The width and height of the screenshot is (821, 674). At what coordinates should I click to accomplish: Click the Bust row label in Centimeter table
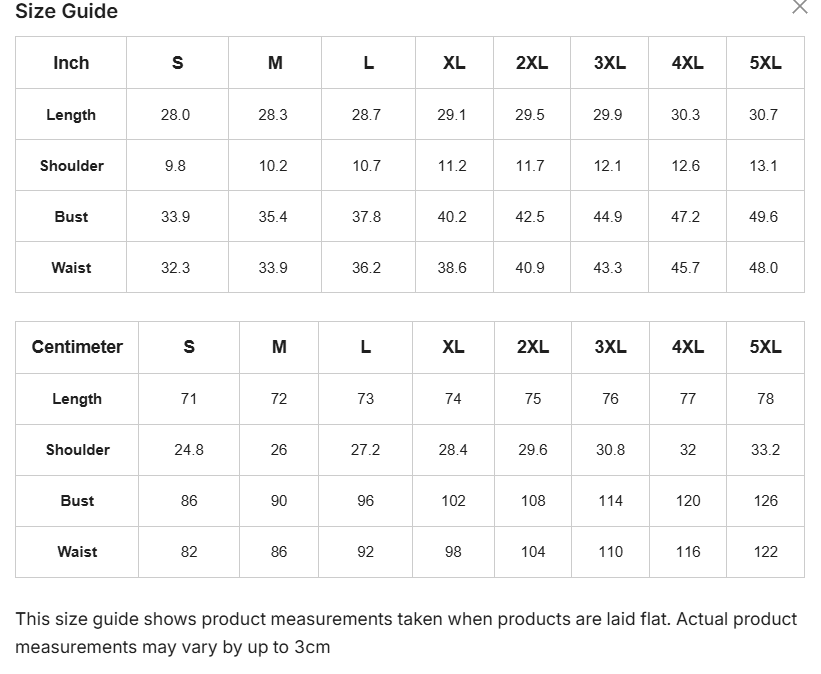point(77,501)
